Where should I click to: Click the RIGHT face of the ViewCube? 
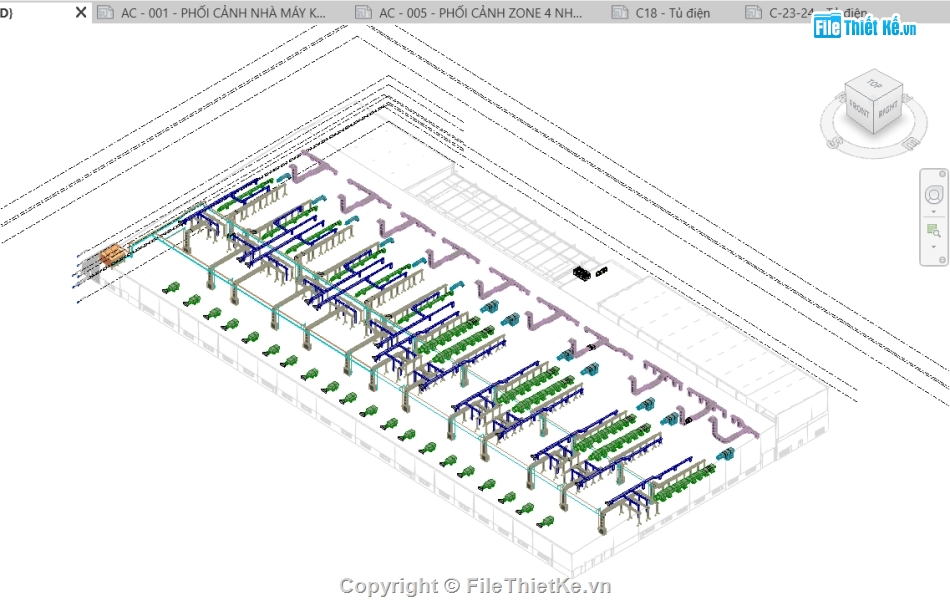coord(888,111)
